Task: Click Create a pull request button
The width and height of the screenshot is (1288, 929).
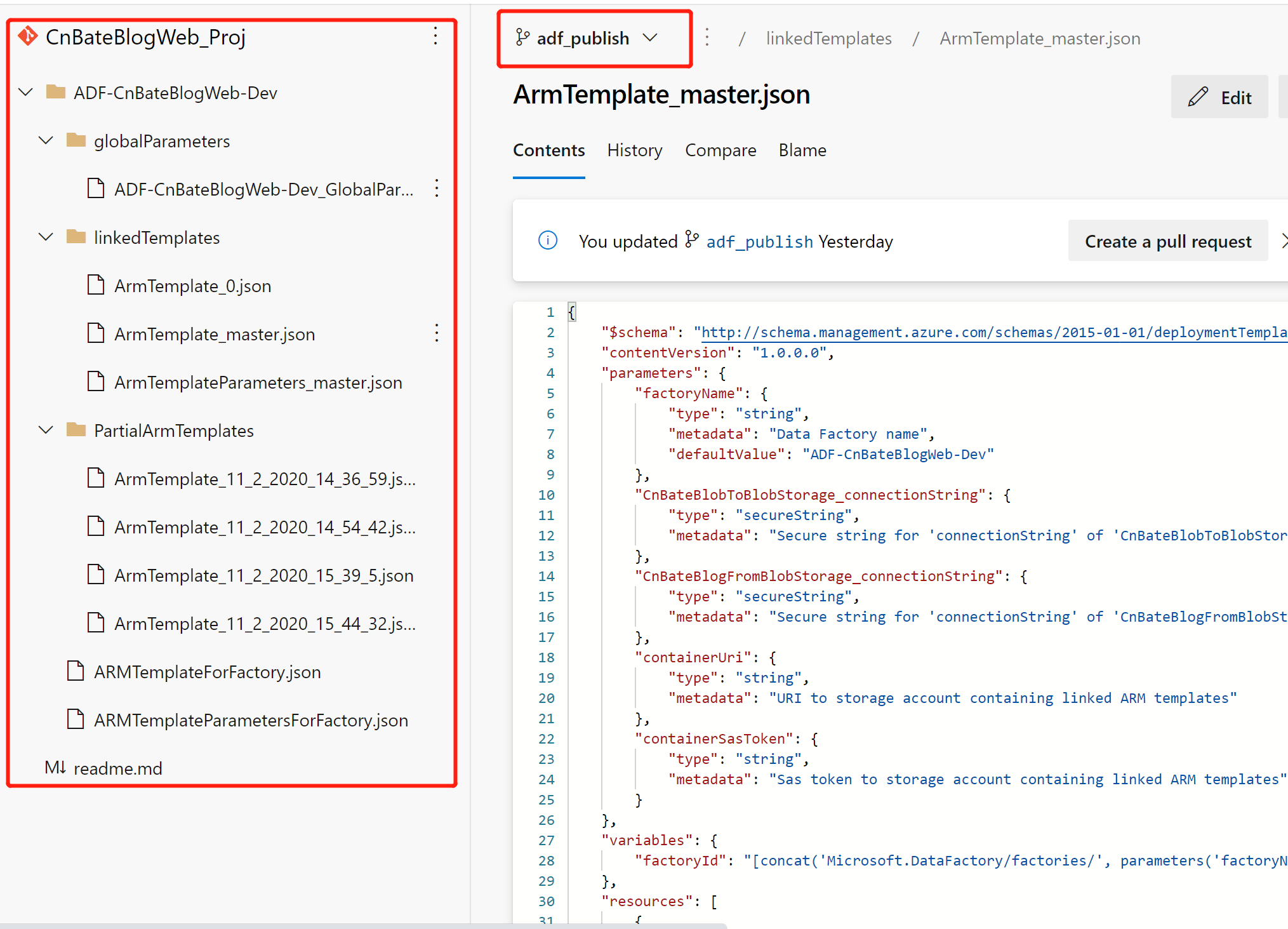Action: pos(1168,241)
